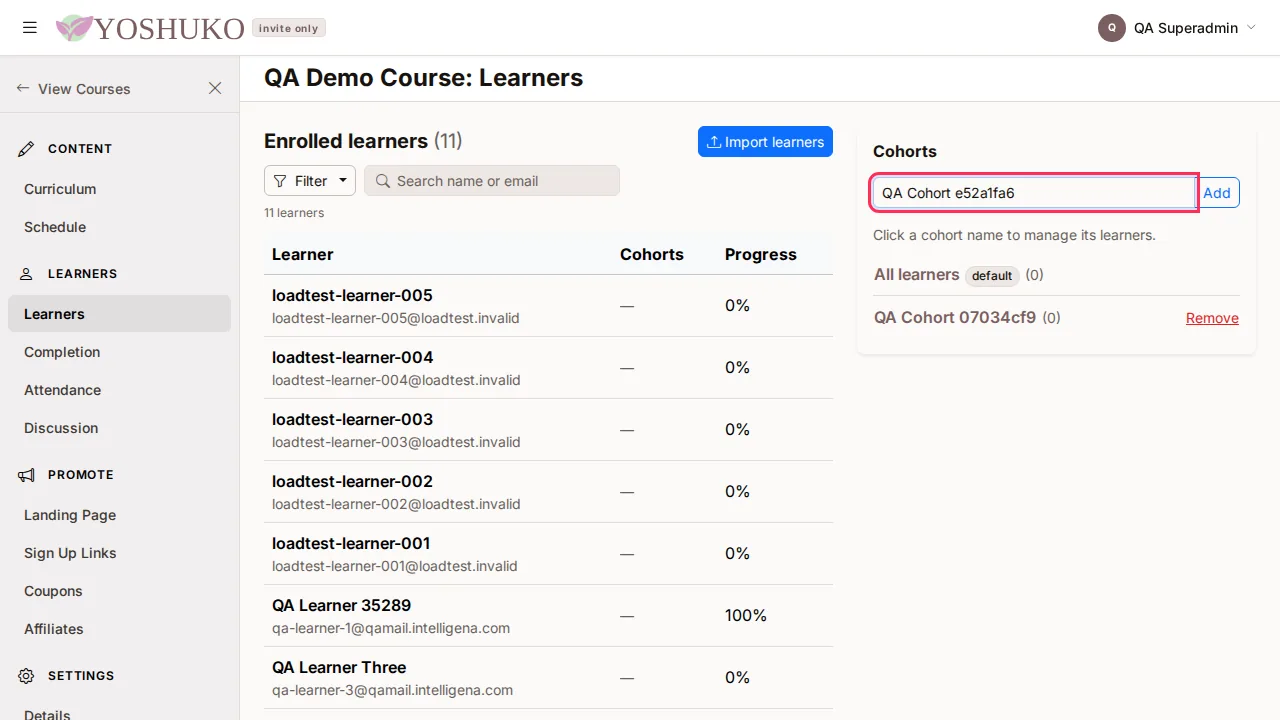Open Curriculum in the sidebar

(60, 189)
